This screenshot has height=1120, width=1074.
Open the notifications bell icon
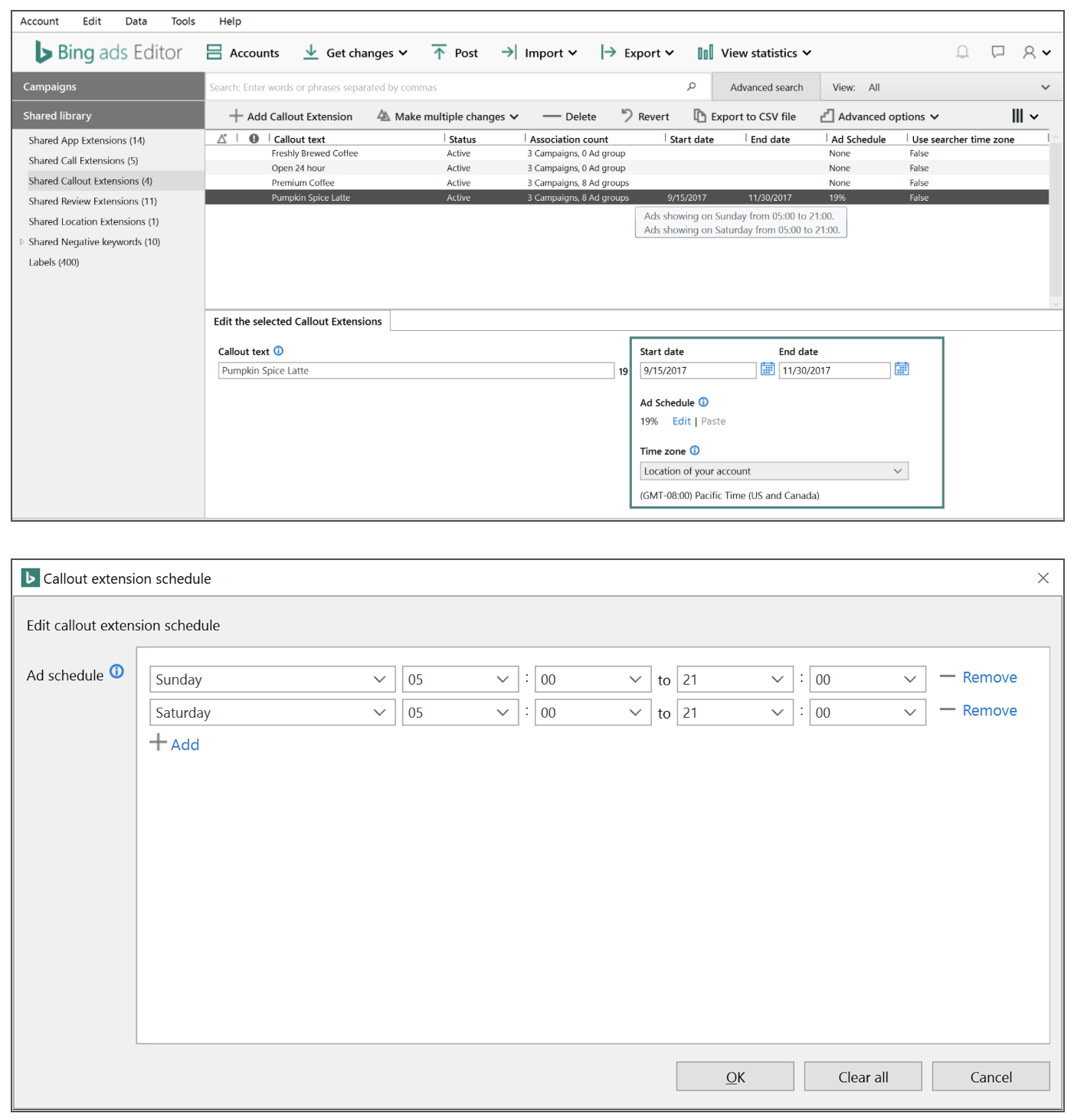point(962,52)
